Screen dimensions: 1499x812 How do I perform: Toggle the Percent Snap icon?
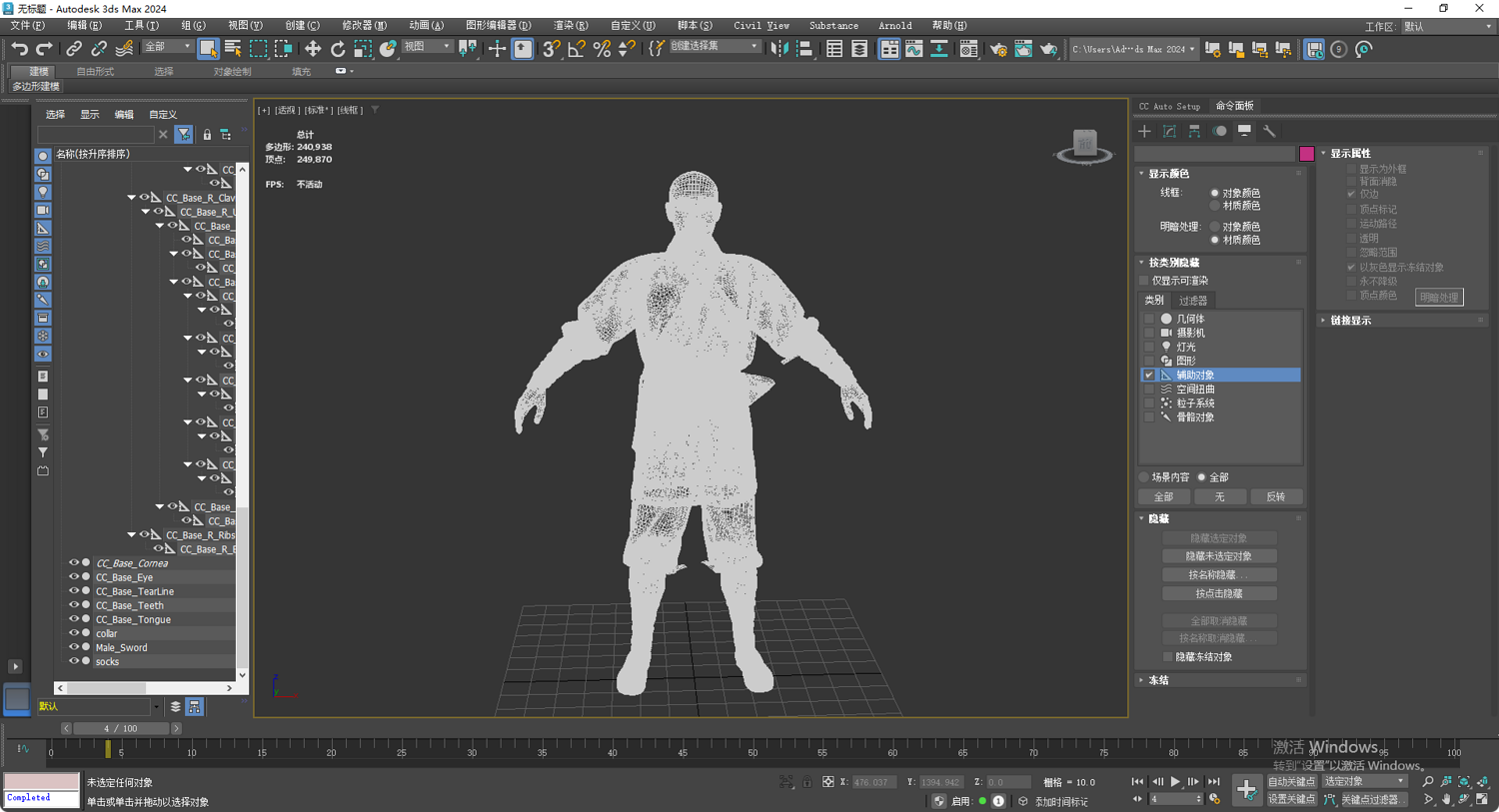[x=602, y=49]
